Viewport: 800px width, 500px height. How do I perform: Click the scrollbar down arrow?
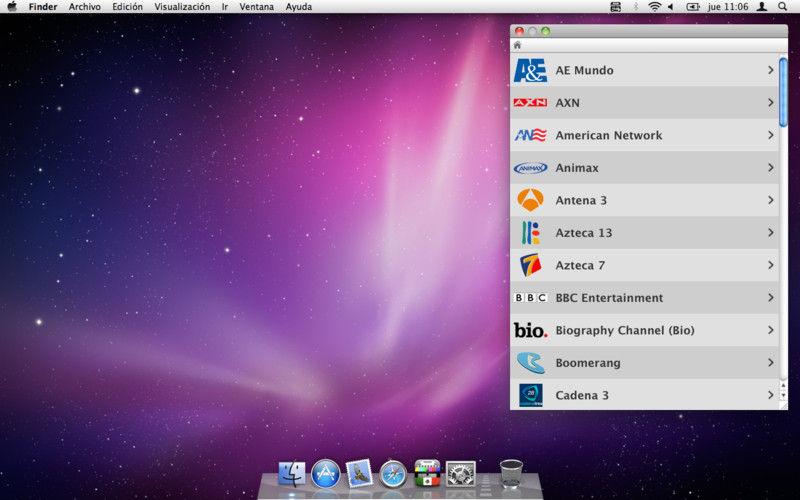tap(784, 395)
